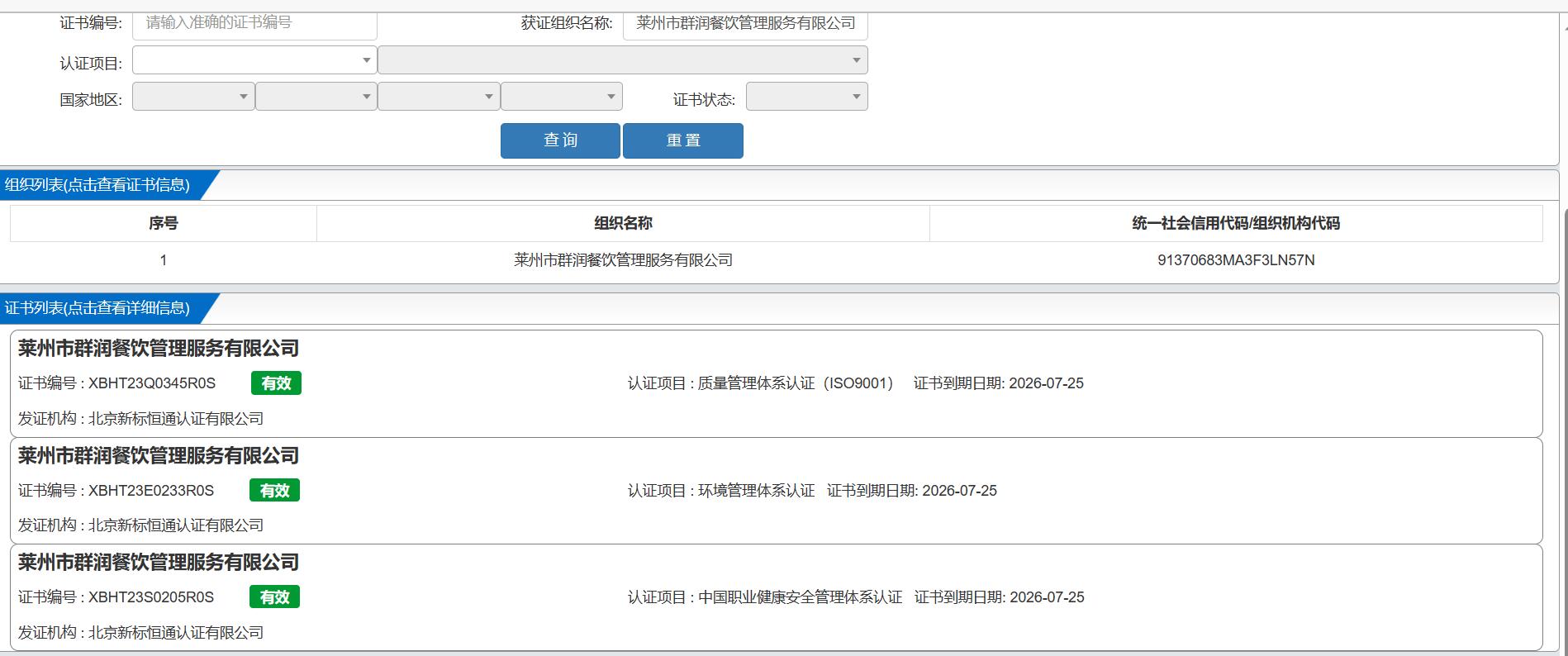Viewport: 1568px width, 656px height.
Task: Click the 重置 reset button
Action: 683,140
